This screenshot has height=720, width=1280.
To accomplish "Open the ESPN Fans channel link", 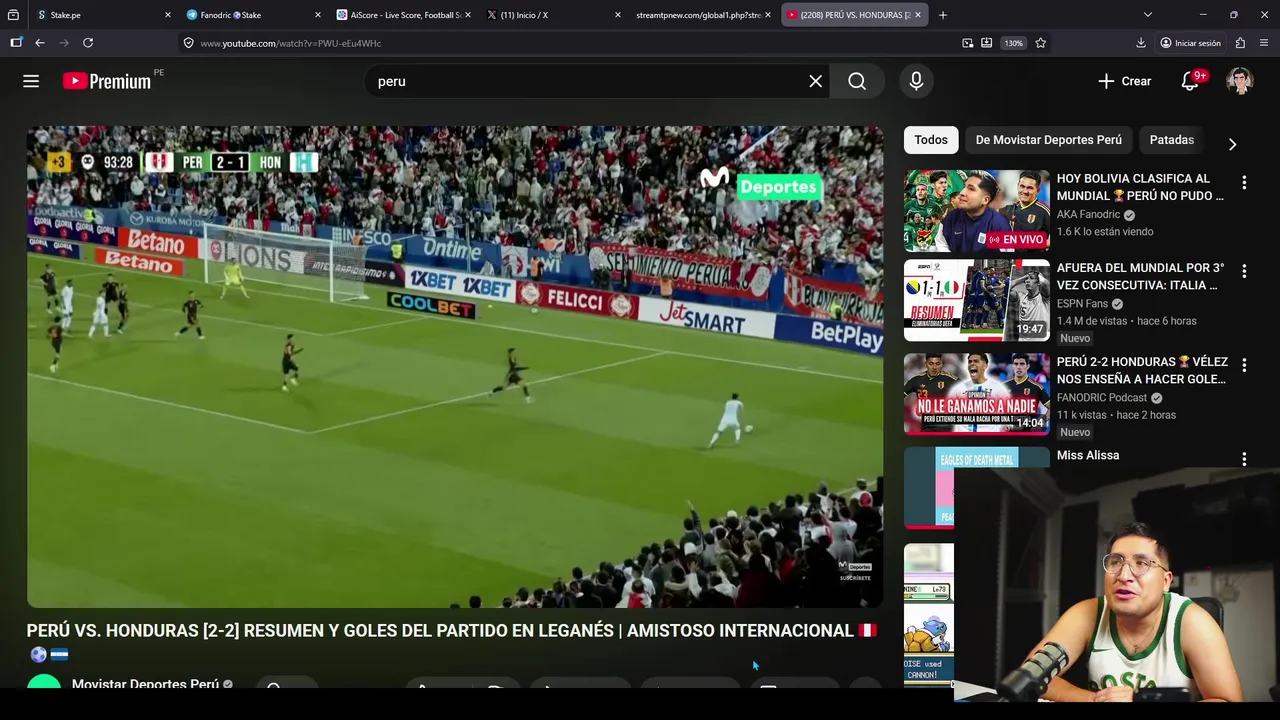I will pos(1083,304).
